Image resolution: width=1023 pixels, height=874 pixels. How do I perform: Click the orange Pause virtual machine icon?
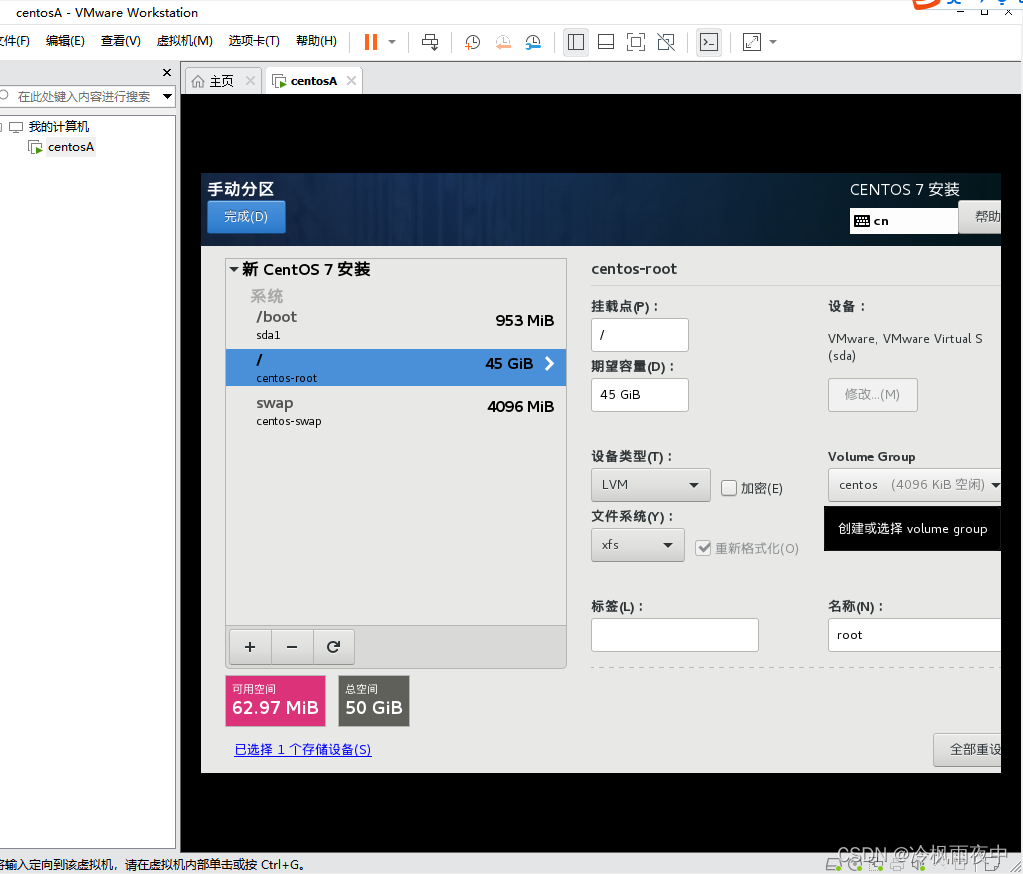[371, 42]
